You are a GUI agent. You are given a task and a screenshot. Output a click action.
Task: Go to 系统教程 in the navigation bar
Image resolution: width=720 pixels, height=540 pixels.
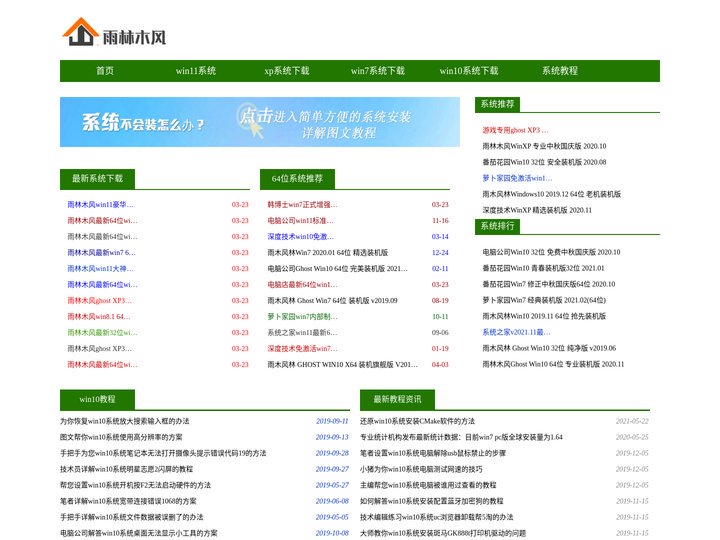tap(559, 71)
